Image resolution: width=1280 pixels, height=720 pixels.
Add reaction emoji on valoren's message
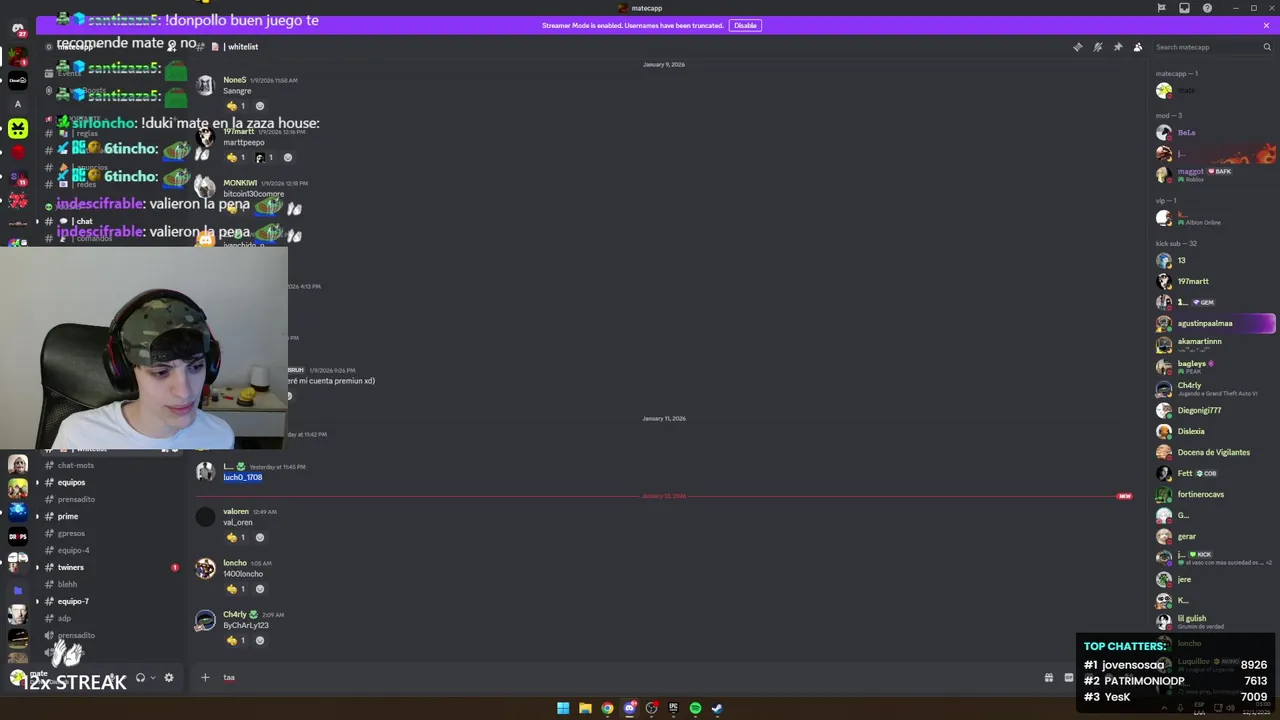[260, 537]
